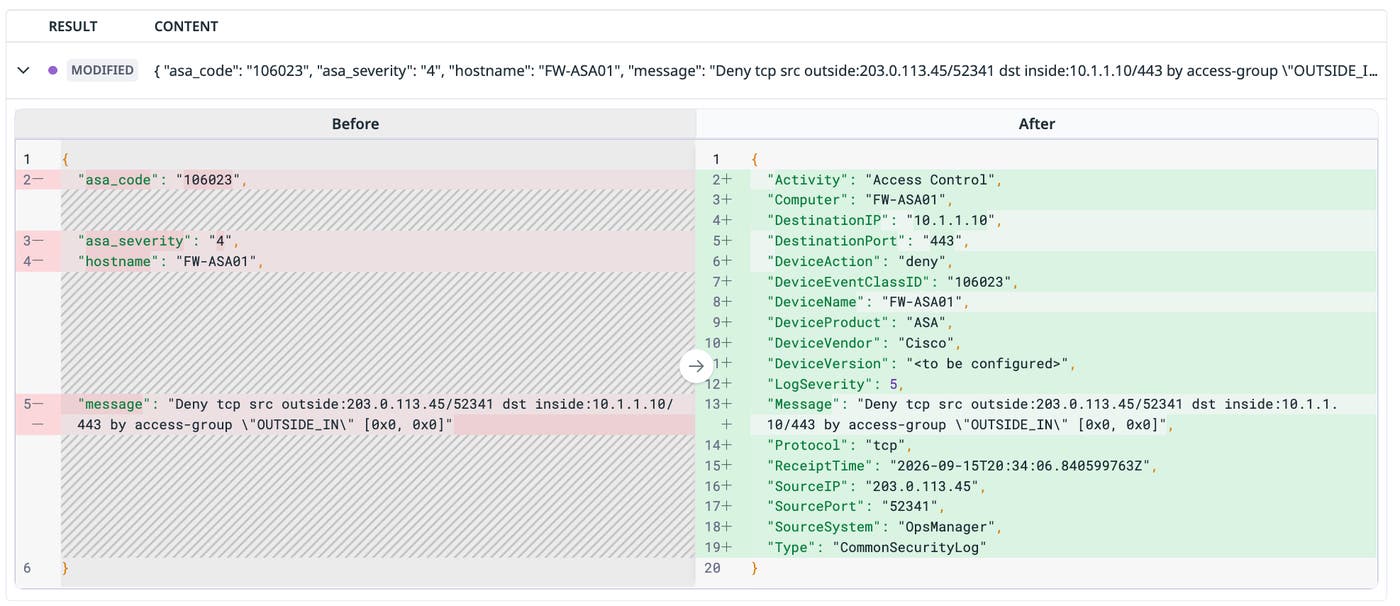The image size is (1400, 606).
Task: Select the Before column header
Action: point(355,124)
